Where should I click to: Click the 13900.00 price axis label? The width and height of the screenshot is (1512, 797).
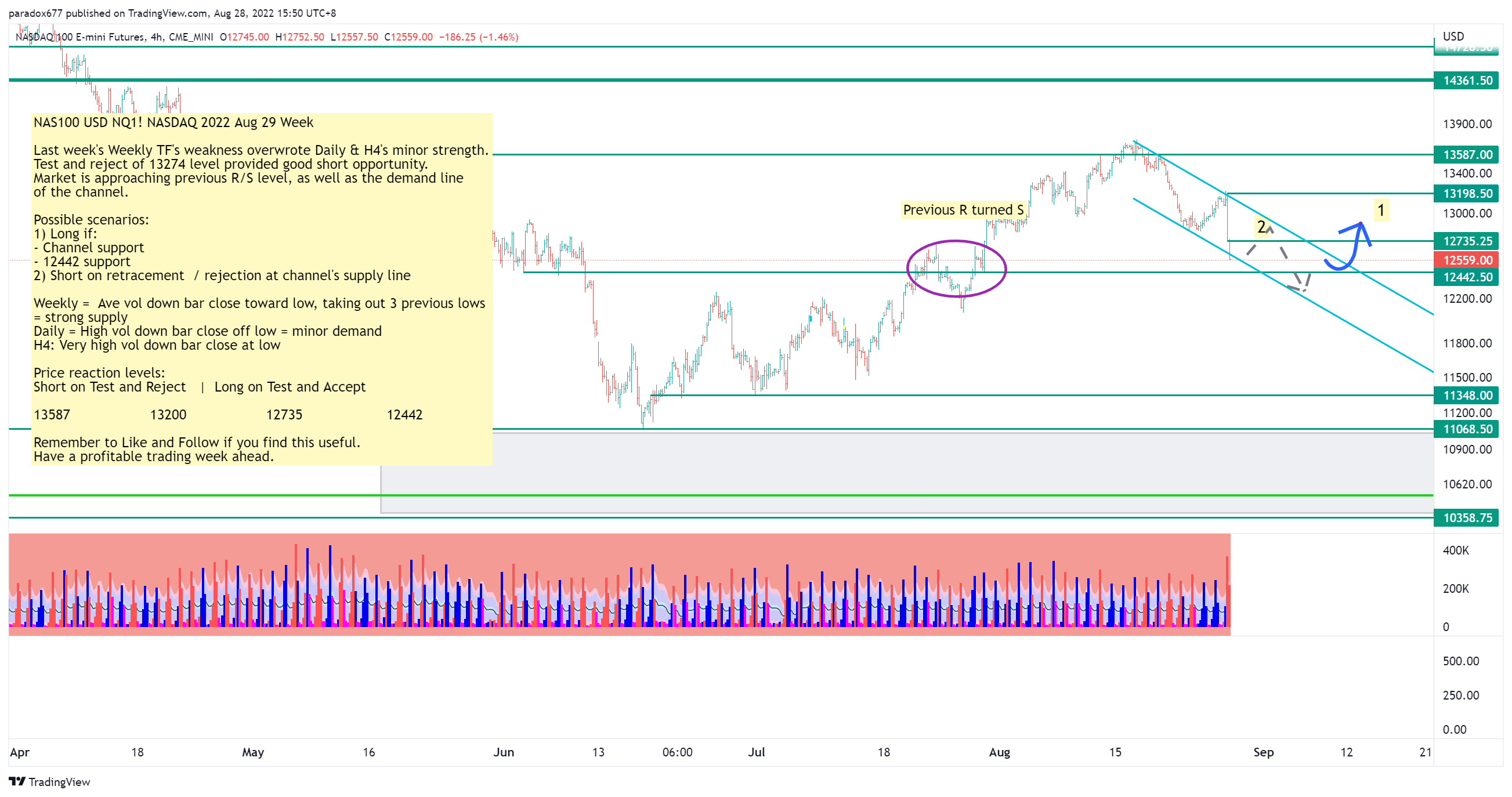pos(1467,124)
